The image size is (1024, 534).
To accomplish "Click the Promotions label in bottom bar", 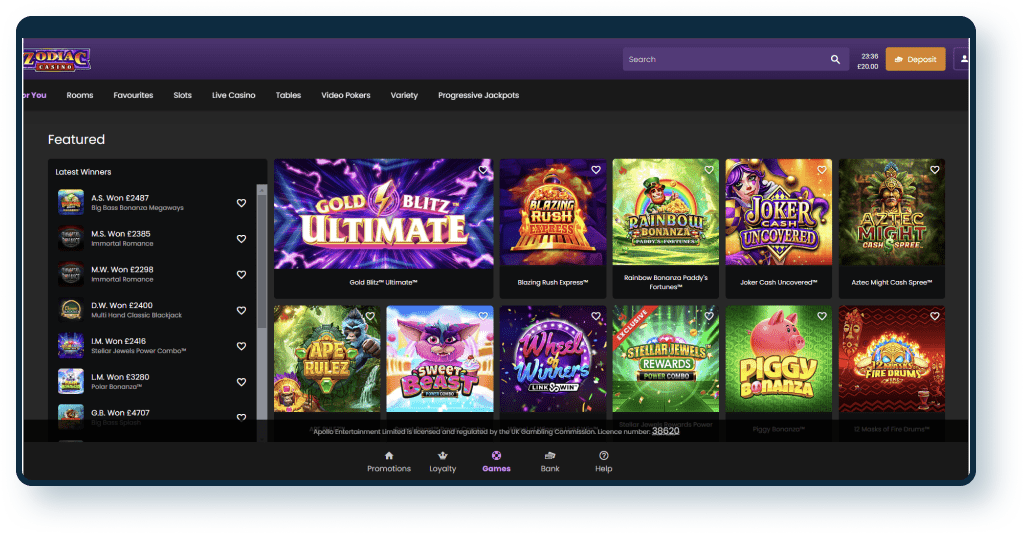I will (389, 469).
